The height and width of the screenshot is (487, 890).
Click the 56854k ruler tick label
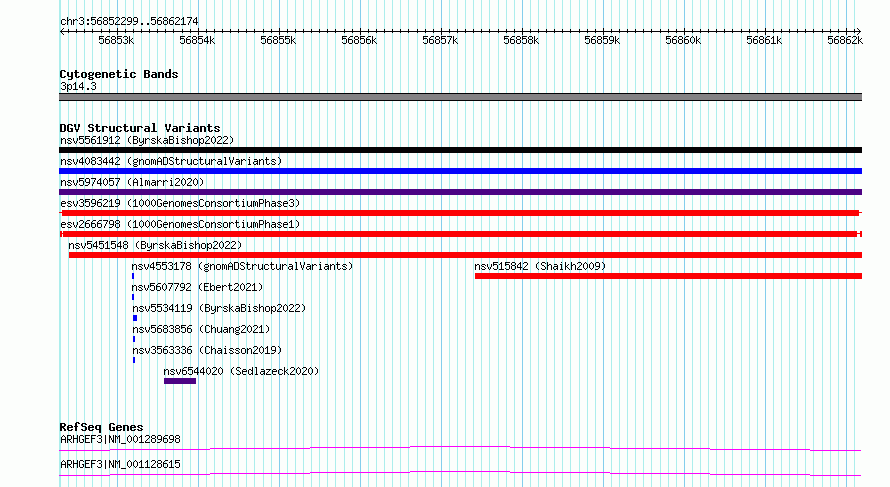click(197, 40)
